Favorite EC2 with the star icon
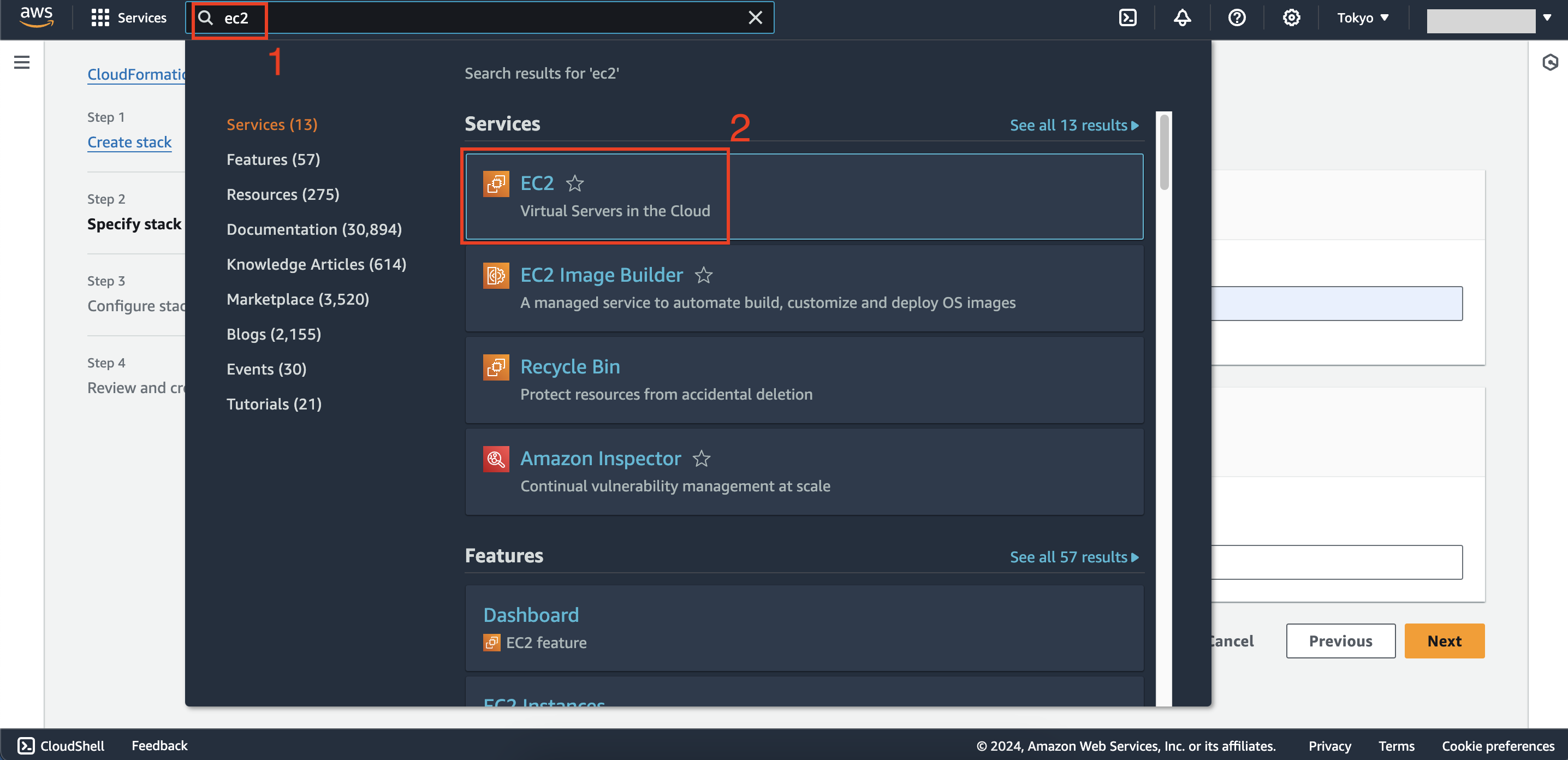Screen dimensions: 1568x760 click(574, 183)
